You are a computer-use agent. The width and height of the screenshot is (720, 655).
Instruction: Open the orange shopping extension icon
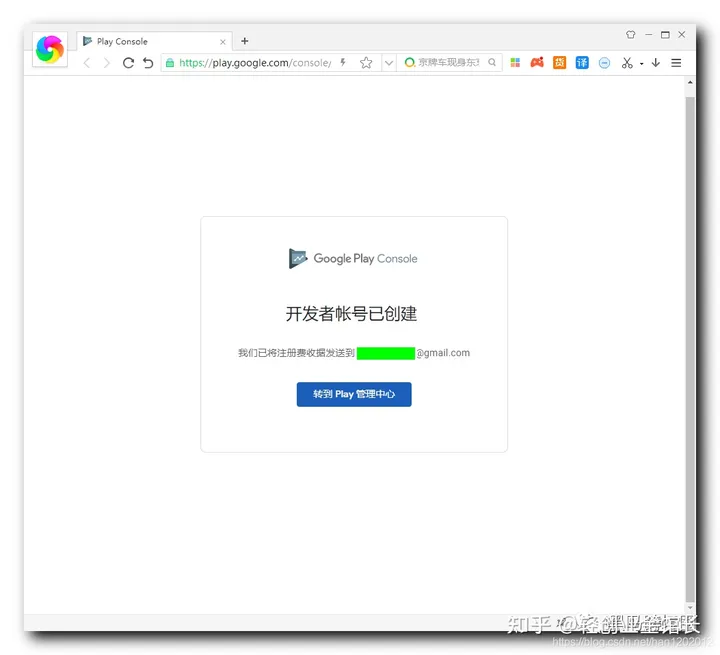coord(559,62)
